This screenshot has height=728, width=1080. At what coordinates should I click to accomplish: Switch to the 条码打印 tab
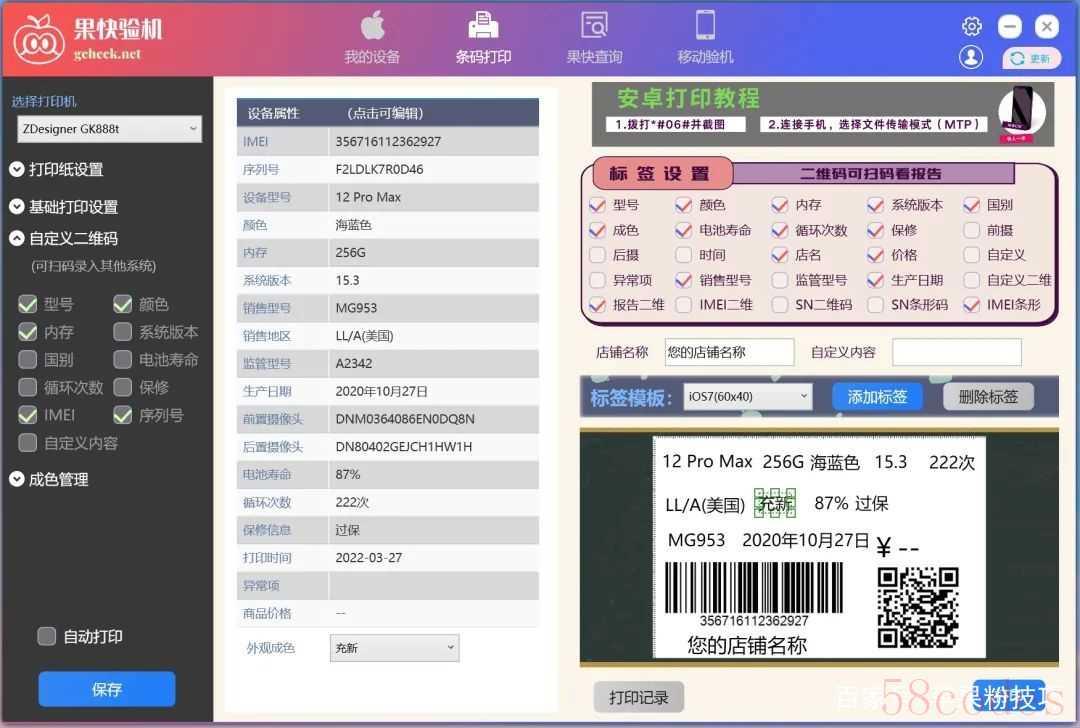click(x=483, y=39)
